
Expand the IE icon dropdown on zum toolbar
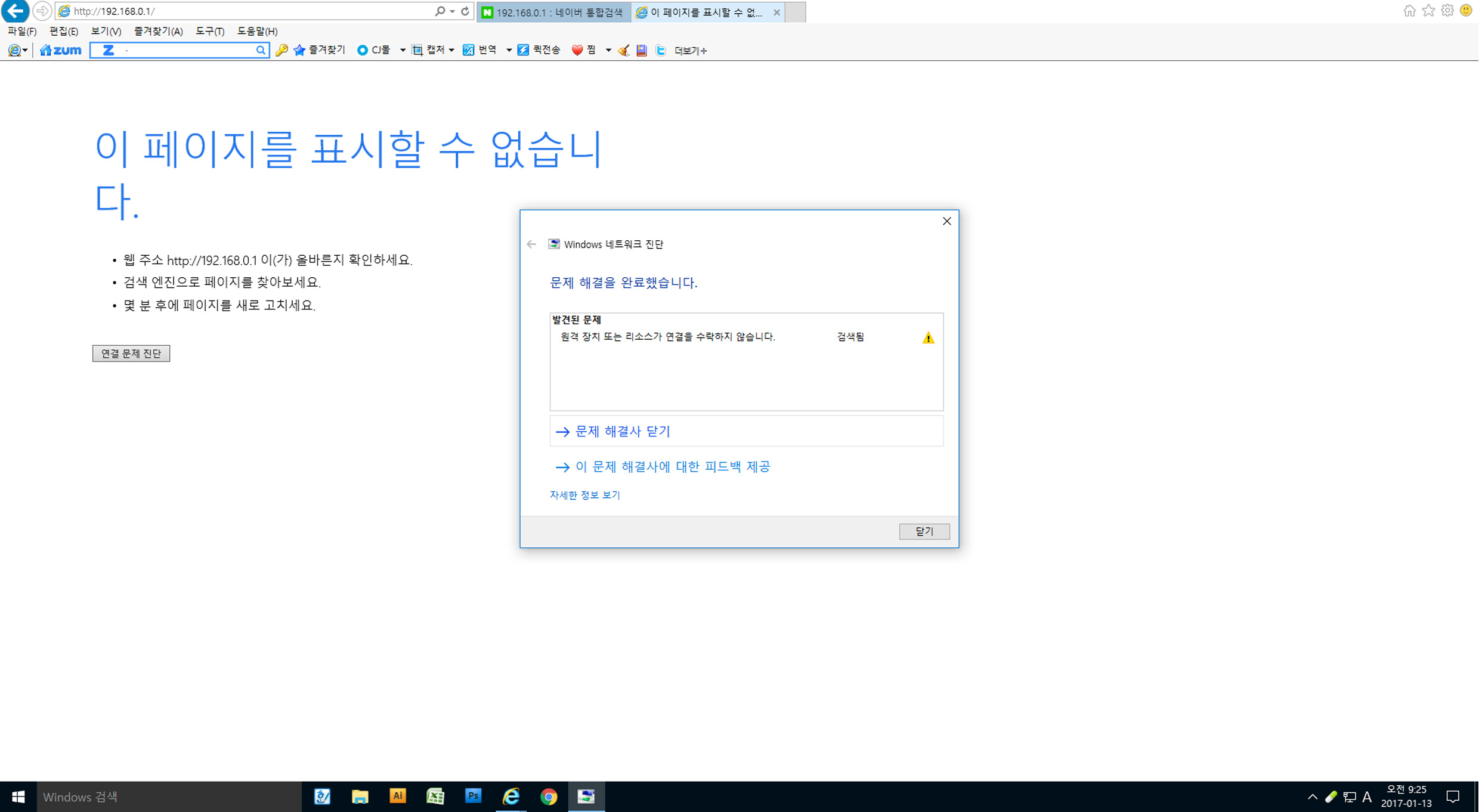pos(26,51)
